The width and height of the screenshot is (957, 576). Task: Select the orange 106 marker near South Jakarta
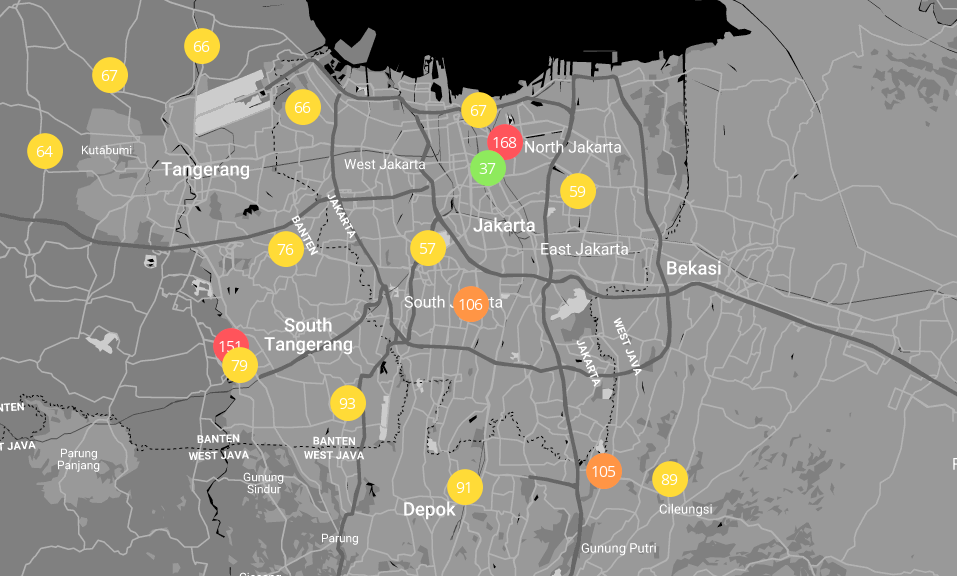(x=471, y=304)
